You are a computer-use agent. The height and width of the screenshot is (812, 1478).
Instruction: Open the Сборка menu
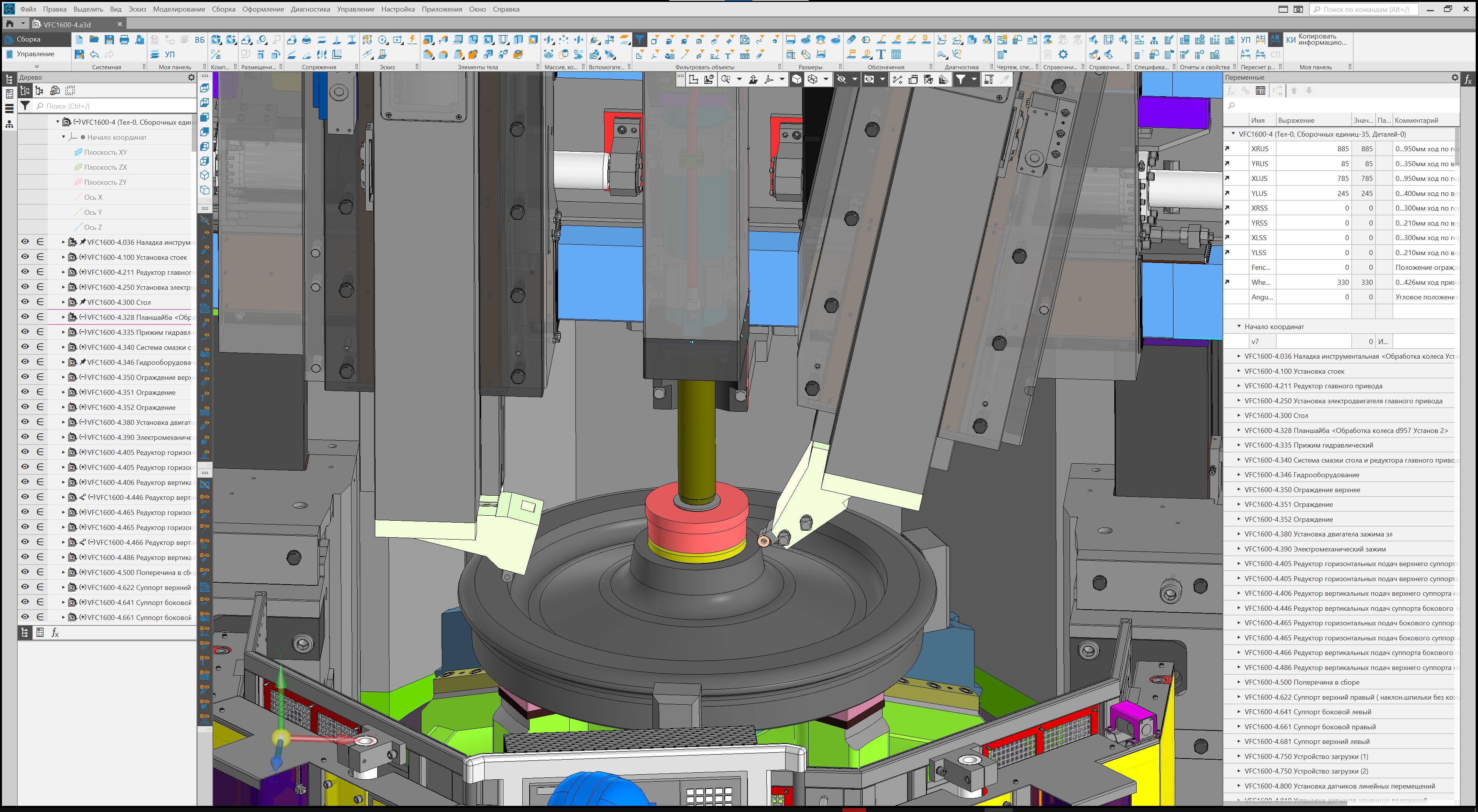223,9
